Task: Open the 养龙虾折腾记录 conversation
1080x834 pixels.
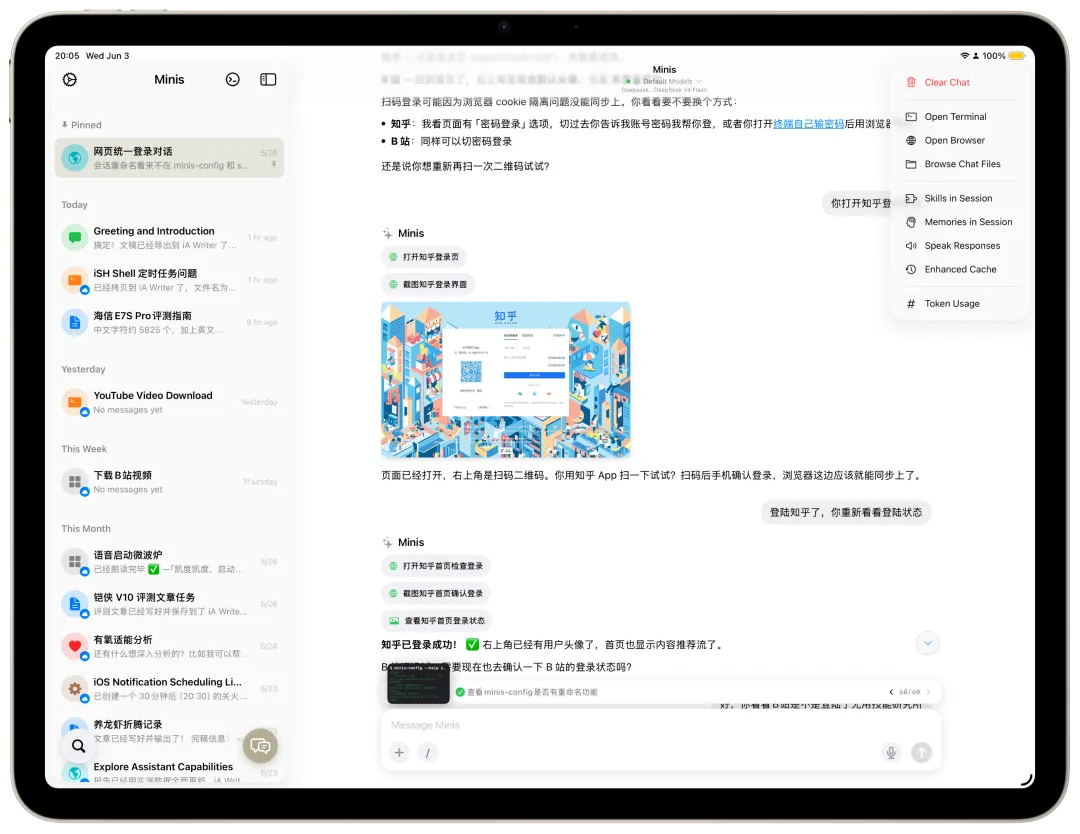Action: (169, 731)
